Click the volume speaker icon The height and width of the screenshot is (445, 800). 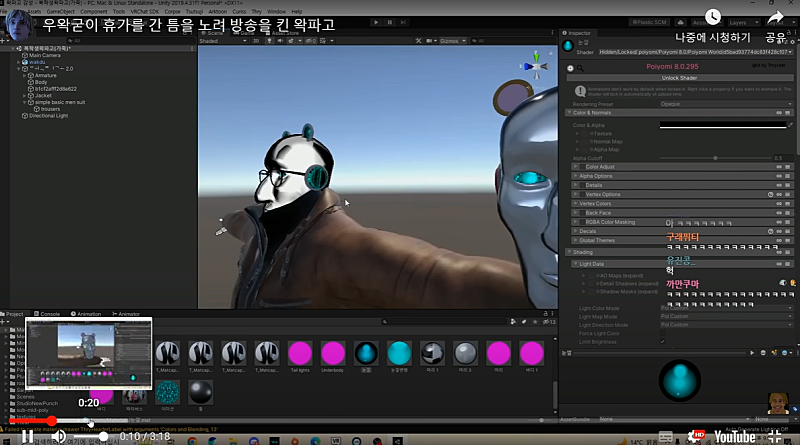[x=60, y=436]
